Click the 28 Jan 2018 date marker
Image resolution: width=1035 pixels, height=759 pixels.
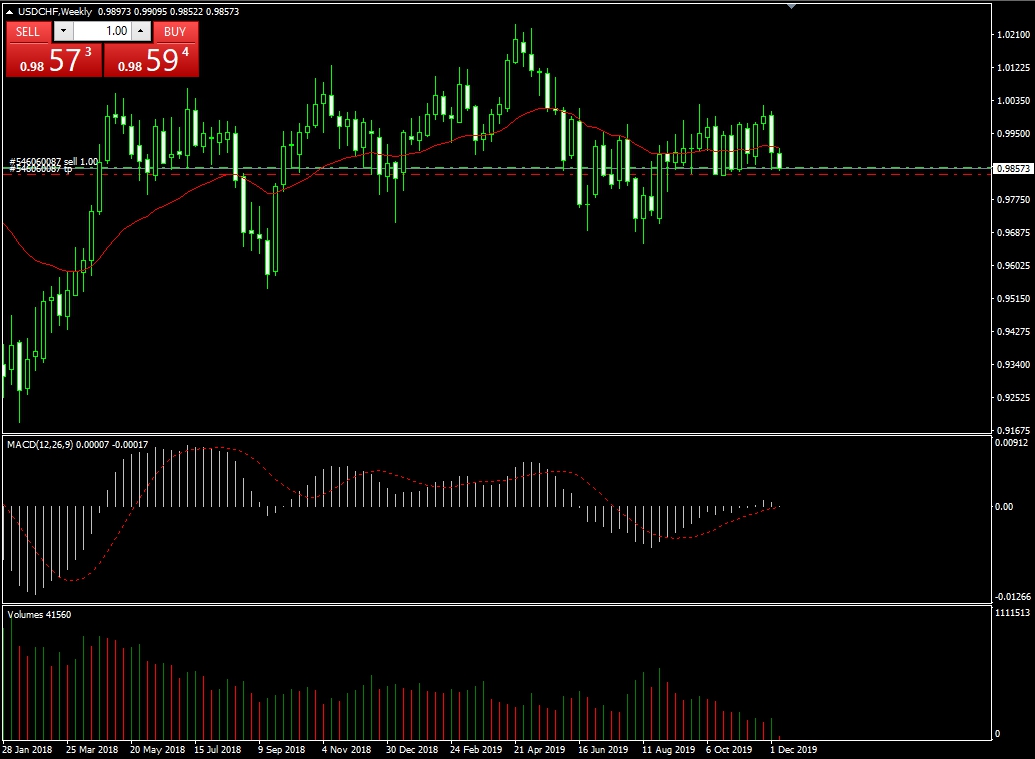coord(26,749)
